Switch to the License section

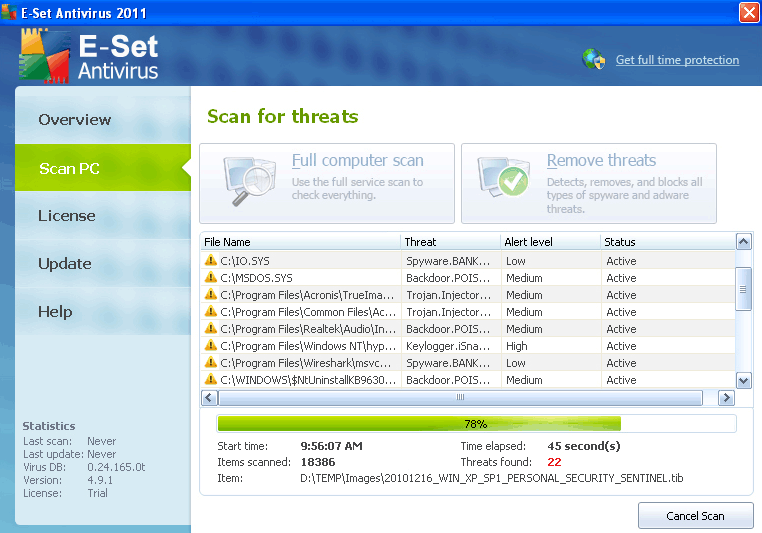tap(67, 216)
